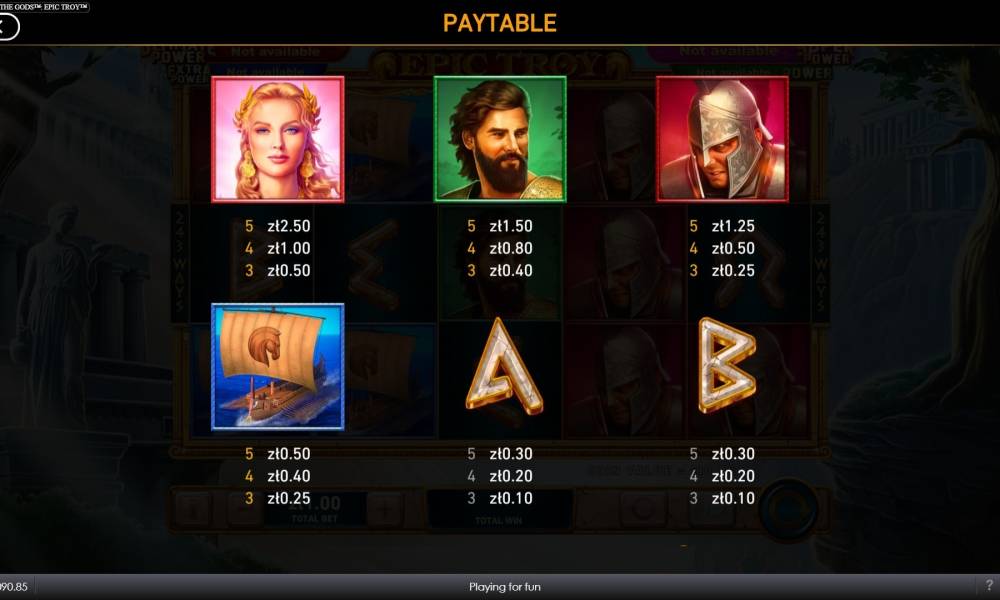
Task: Select the bearded hero symbol
Action: [500, 139]
